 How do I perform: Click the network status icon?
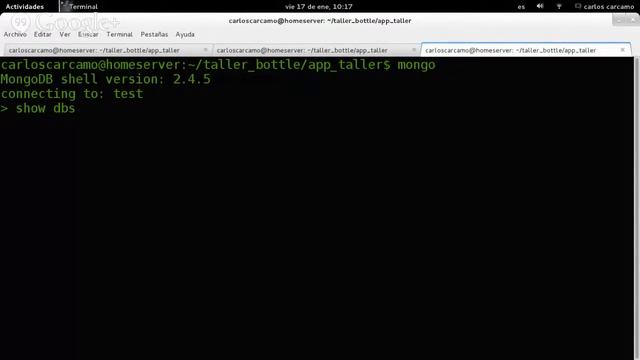coord(559,6)
